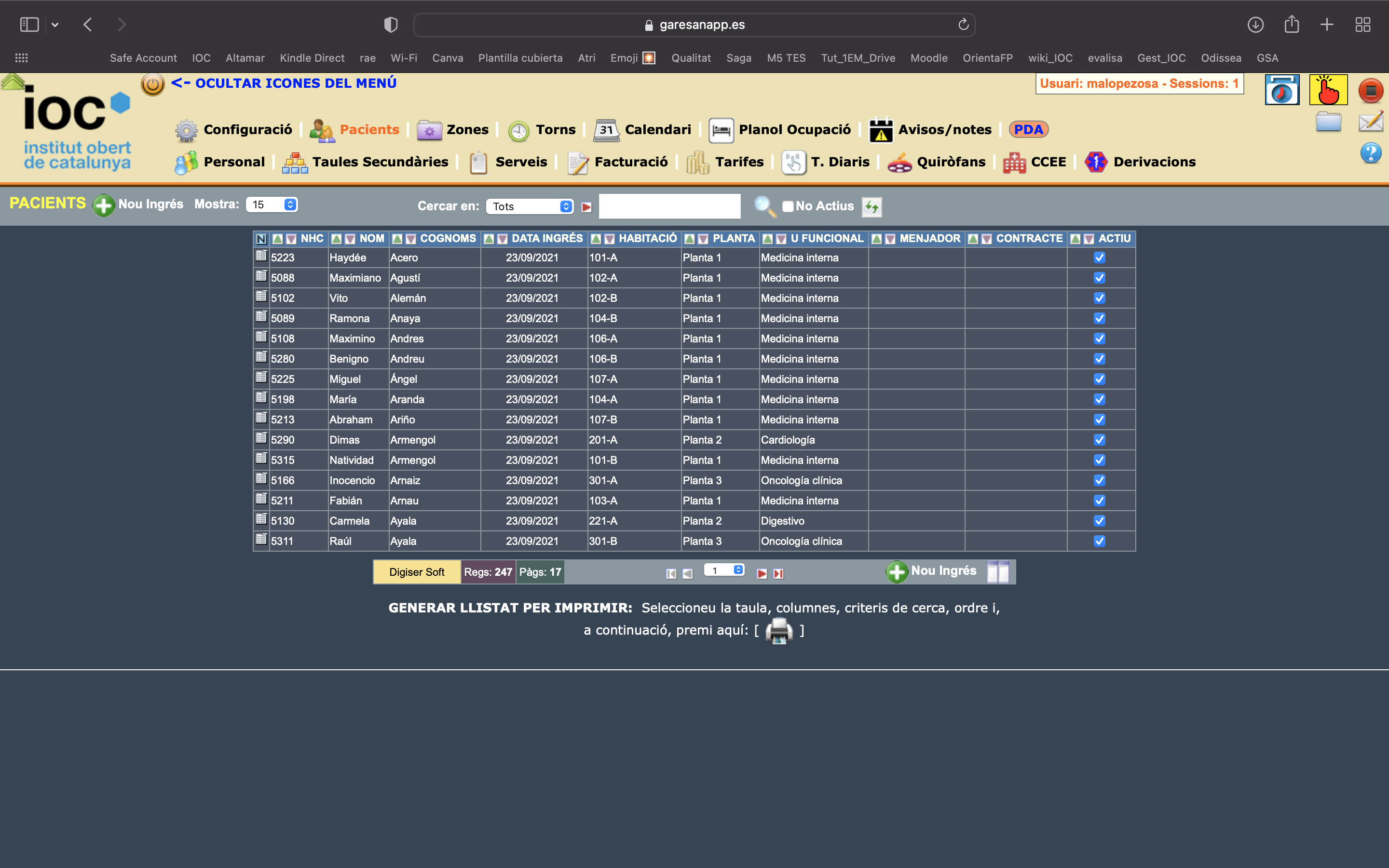The image size is (1389, 868).
Task: Click the printer icon to generate list
Action: [x=779, y=630]
